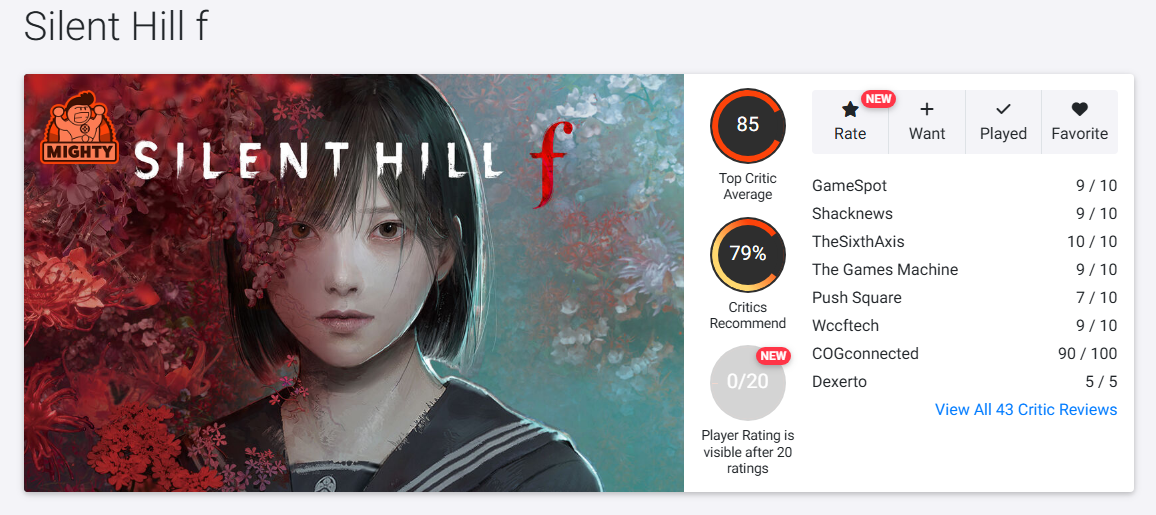Open the Shacknews review
Image resolution: width=1156 pixels, height=515 pixels.
[x=964, y=214]
